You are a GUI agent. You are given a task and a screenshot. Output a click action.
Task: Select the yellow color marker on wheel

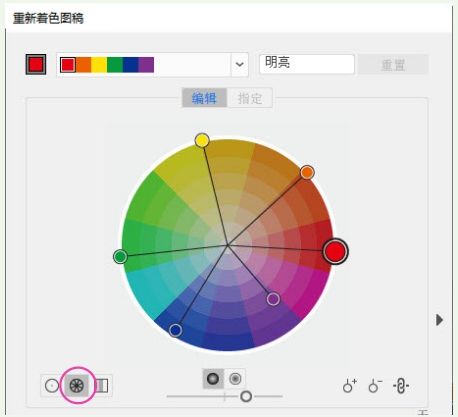click(x=202, y=140)
